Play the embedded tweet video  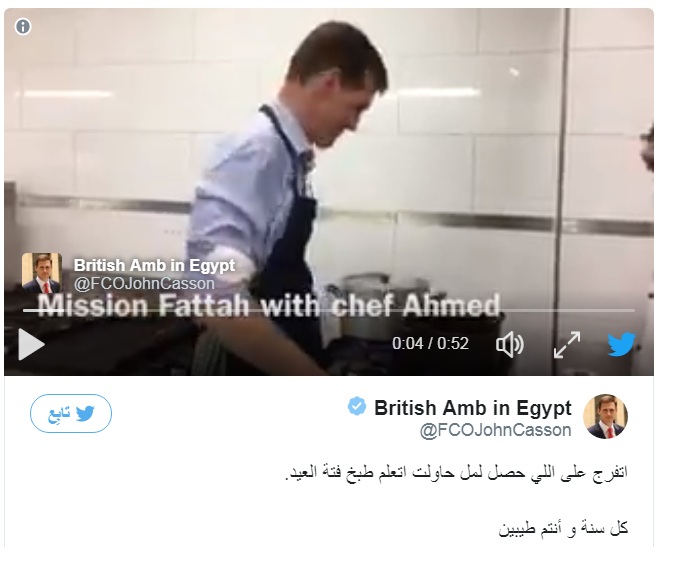[x=31, y=344]
